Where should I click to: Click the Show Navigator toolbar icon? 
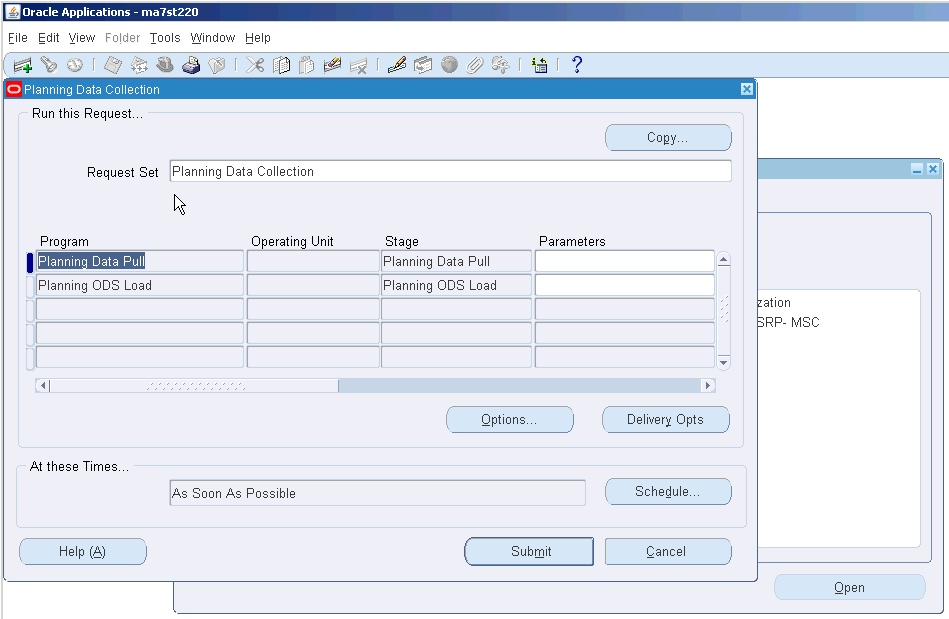74,65
